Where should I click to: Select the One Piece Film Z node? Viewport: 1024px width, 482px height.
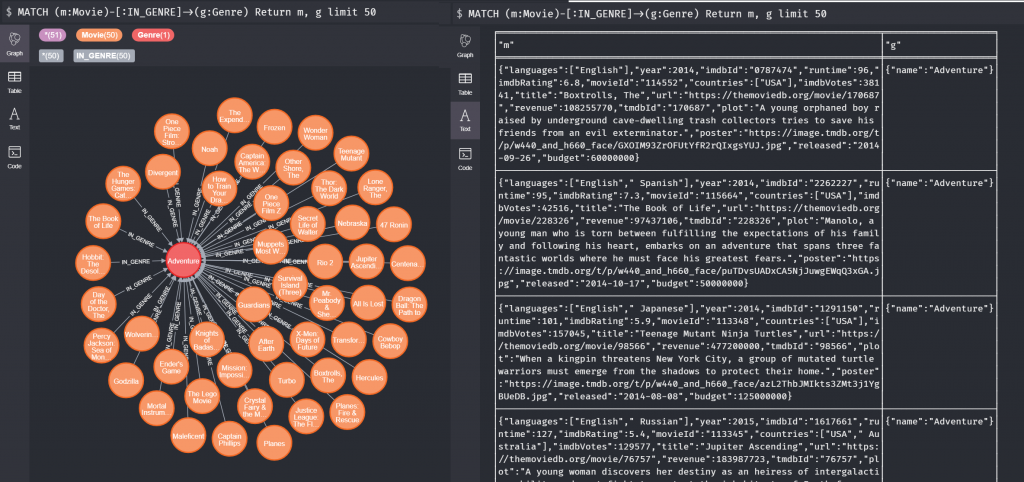click(271, 202)
